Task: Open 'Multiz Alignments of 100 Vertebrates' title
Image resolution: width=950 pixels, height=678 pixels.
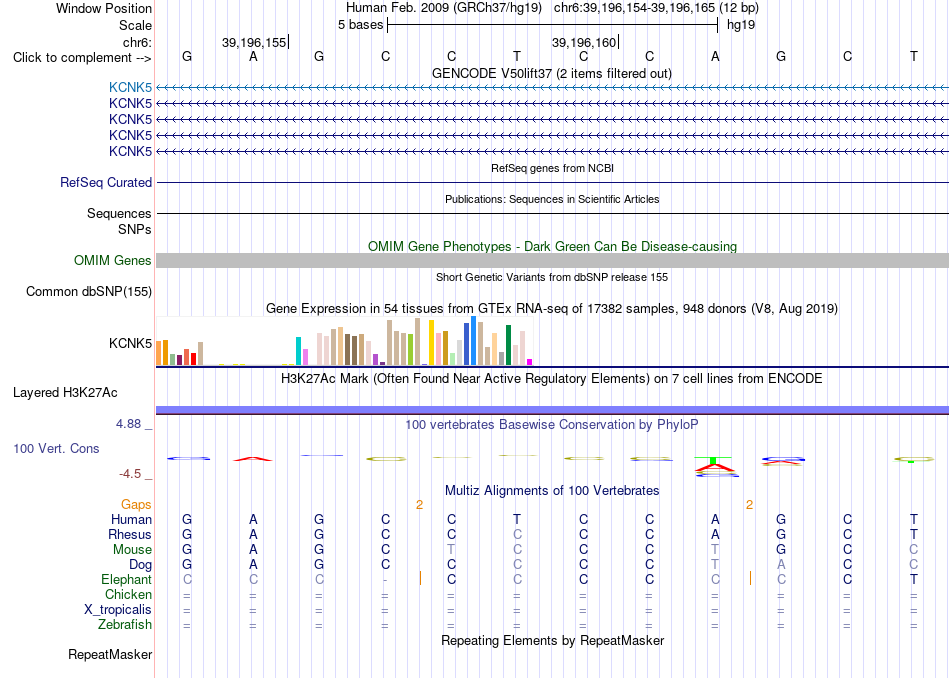Action: tap(552, 490)
